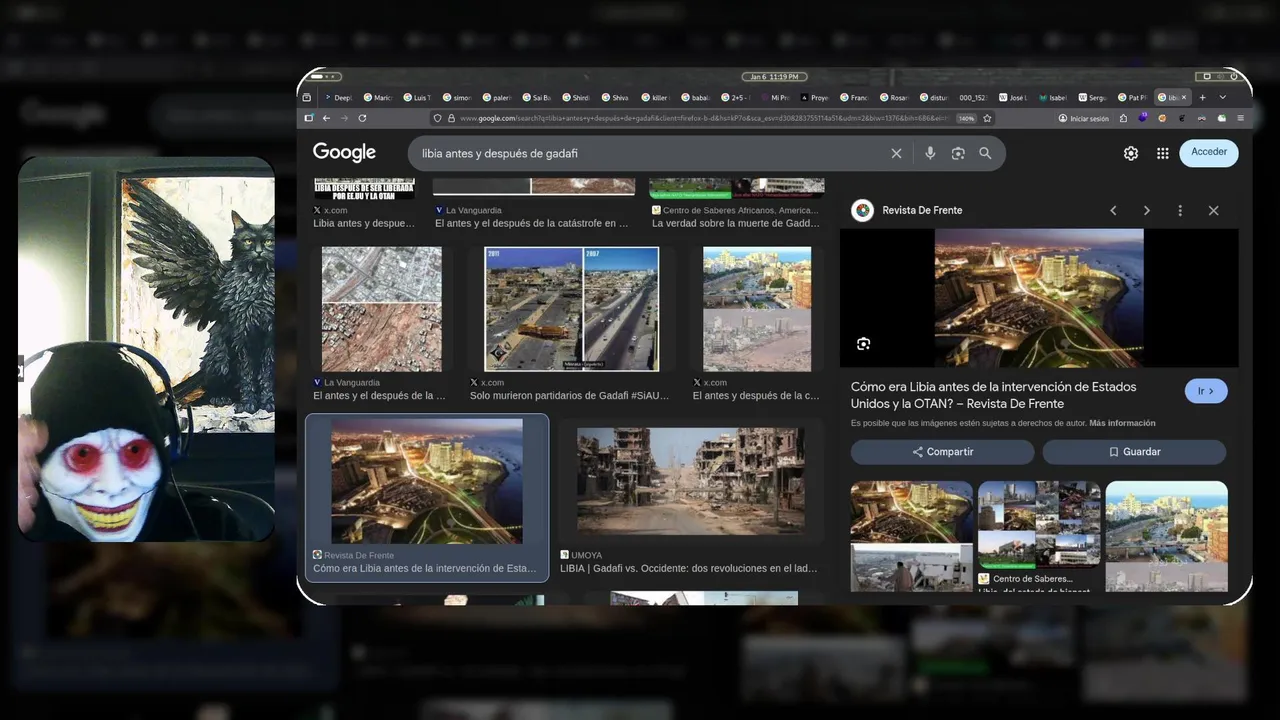Open the three-dot menu in preview panel
Viewport: 1280px width, 720px height.
(1180, 210)
